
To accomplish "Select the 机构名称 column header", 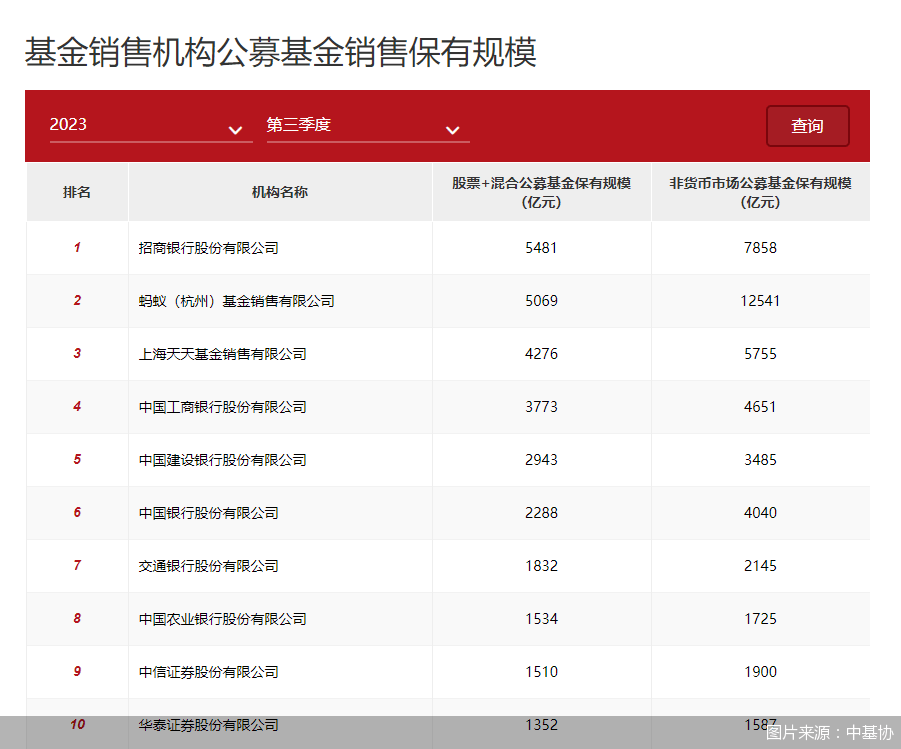I will click(280, 192).
